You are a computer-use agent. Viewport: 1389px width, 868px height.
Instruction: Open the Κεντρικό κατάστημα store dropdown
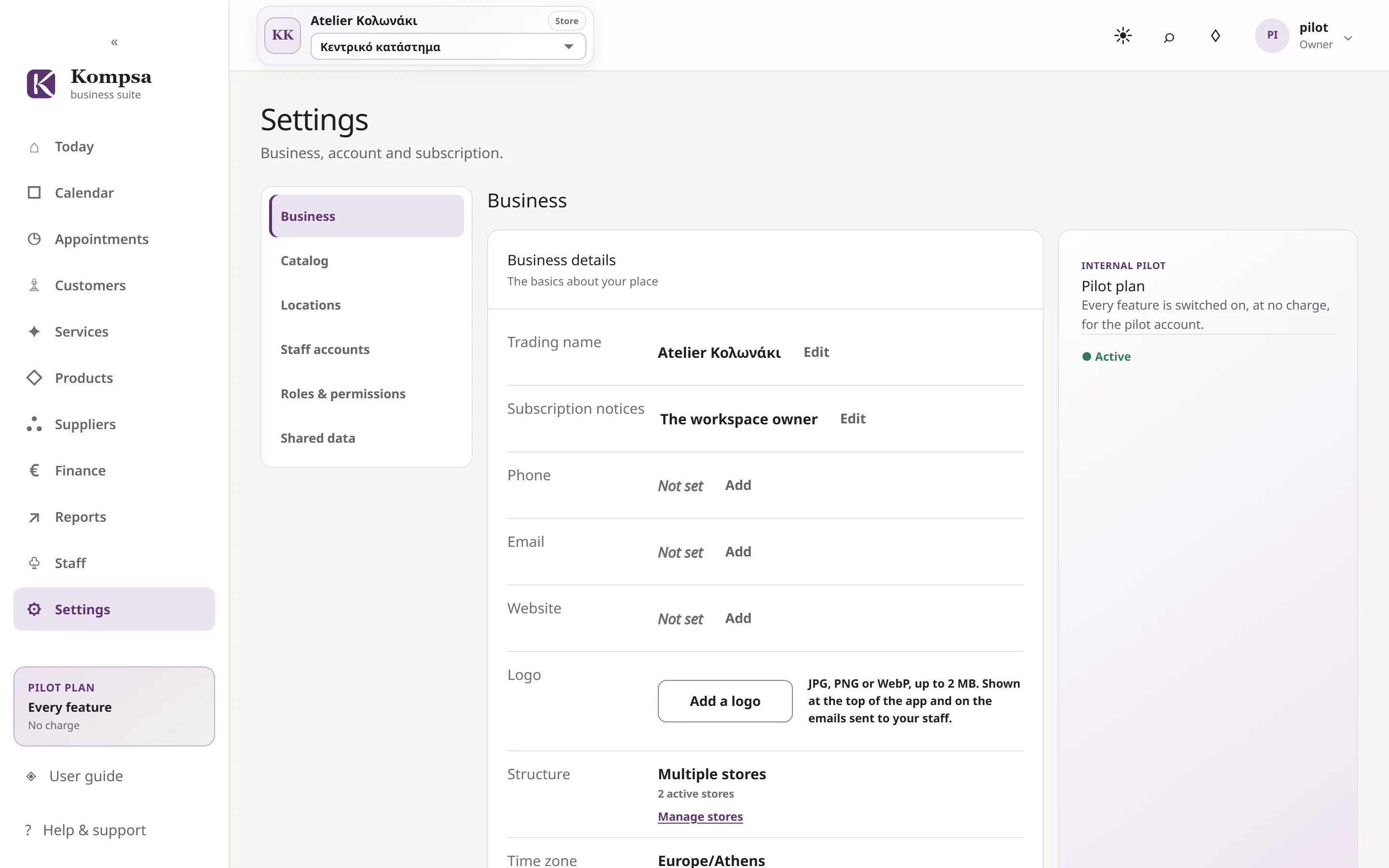pyautogui.click(x=448, y=46)
